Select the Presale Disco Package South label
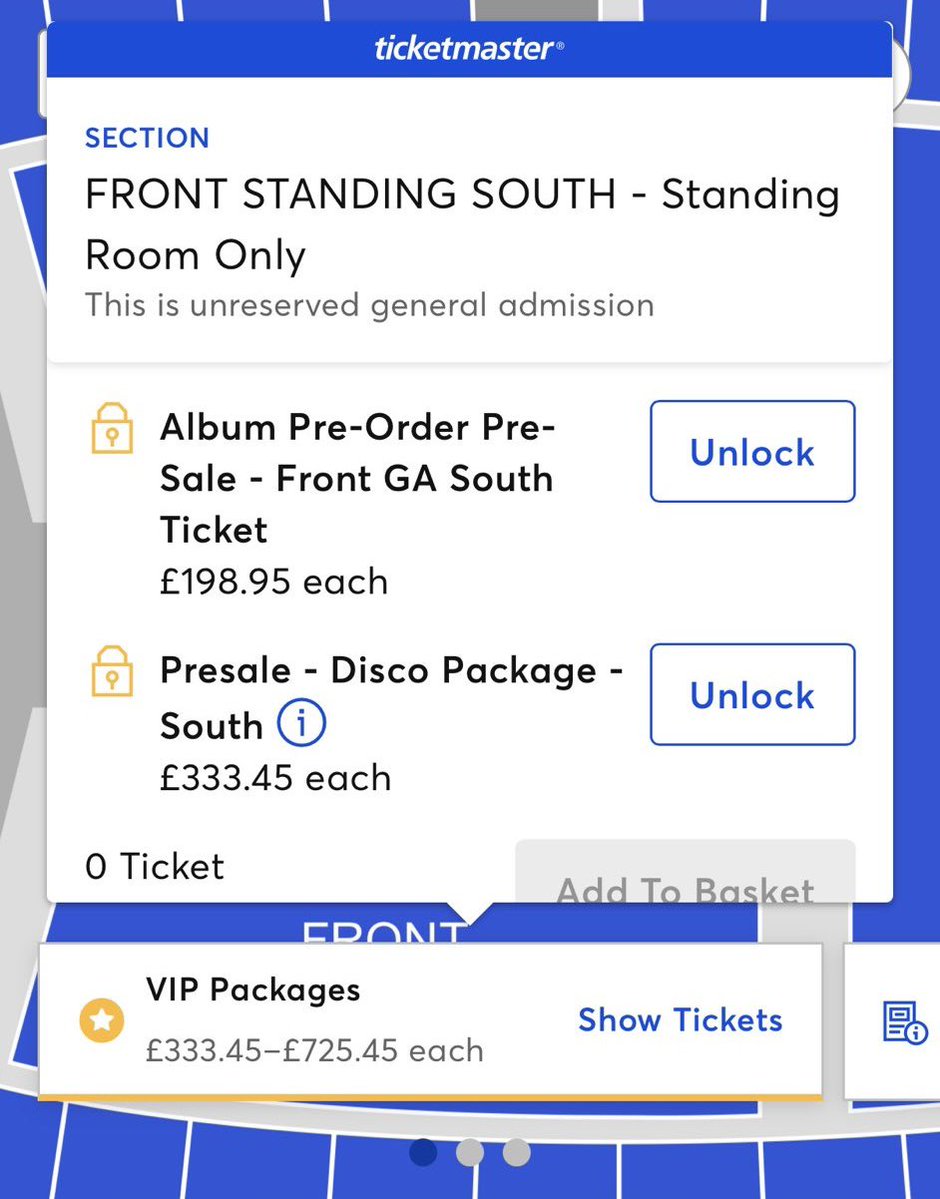Viewport: 940px width, 1199px height. [392, 697]
